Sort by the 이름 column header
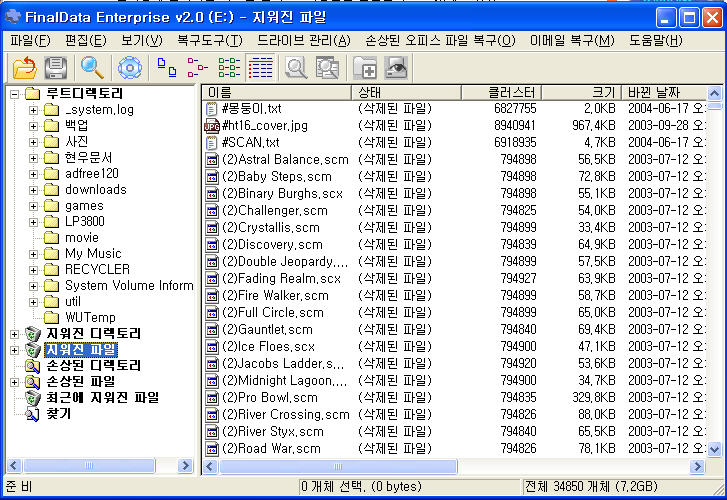Viewport: 727px width, 500px height. pyautogui.click(x=277, y=92)
